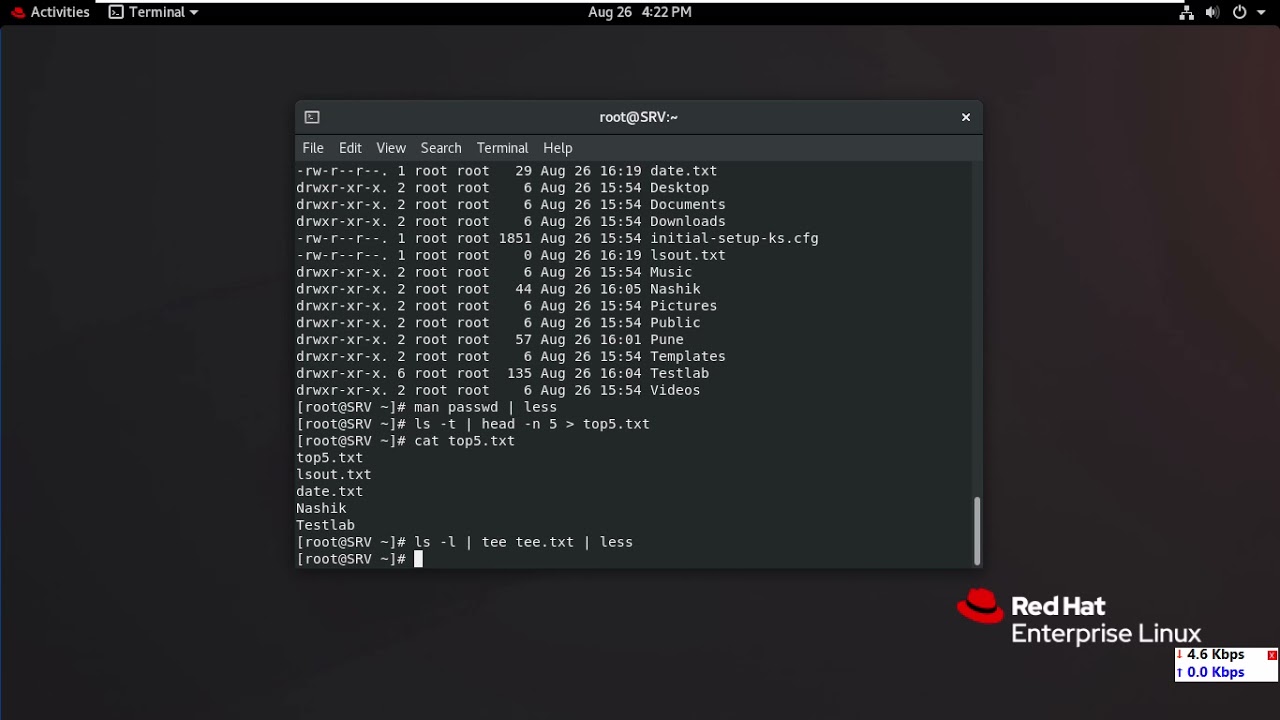
Task: Click the power icon in top bar
Action: pyautogui.click(x=1239, y=12)
